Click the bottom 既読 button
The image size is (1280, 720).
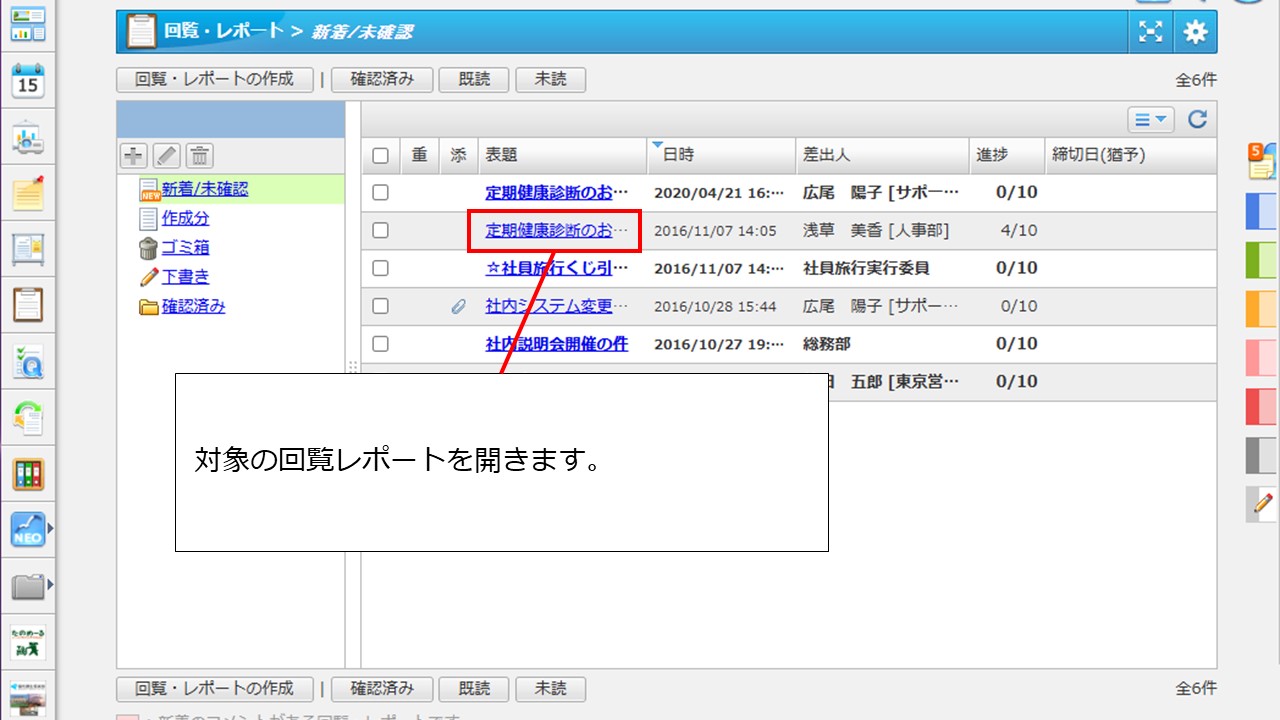coord(474,689)
